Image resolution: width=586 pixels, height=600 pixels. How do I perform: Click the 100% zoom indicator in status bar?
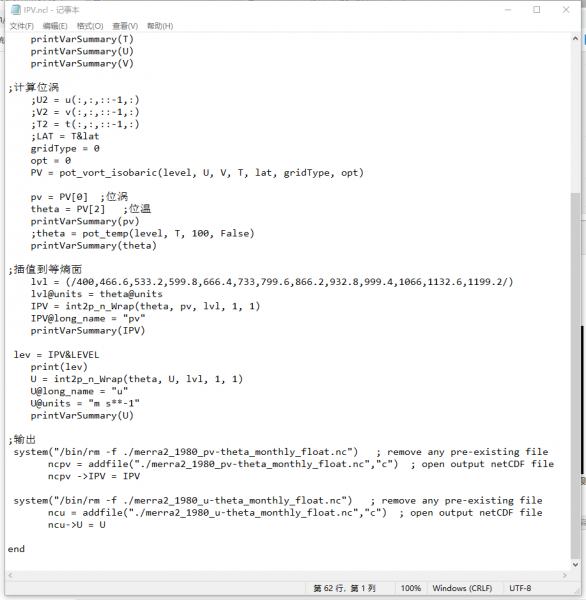click(410, 588)
